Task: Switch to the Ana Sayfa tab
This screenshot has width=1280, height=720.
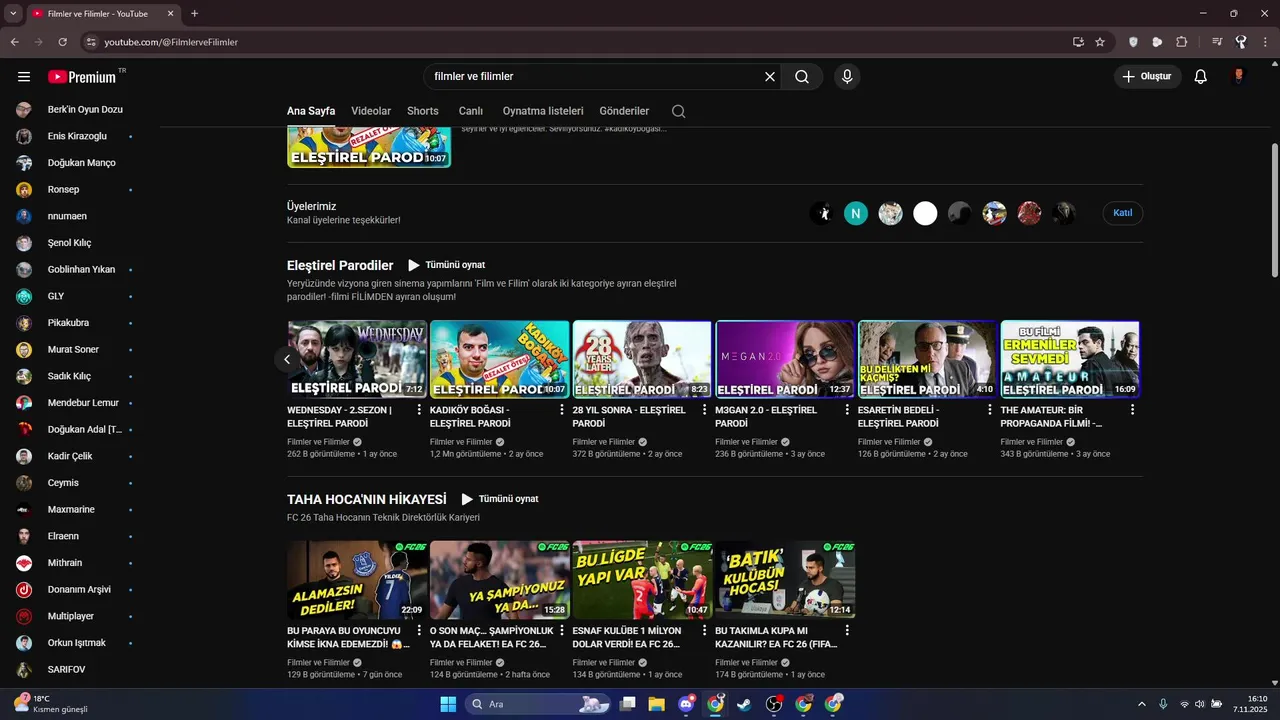Action: (x=311, y=111)
